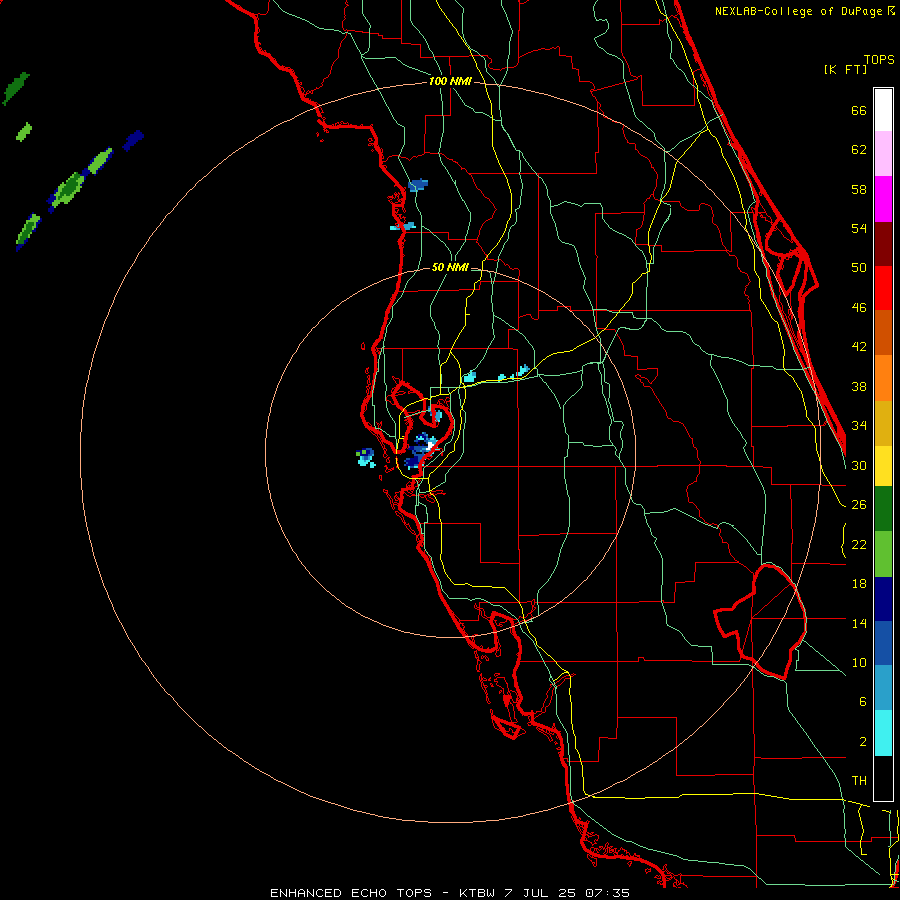The image size is (900, 900).
Task: Click the legend value '6'
Action: click(x=862, y=702)
